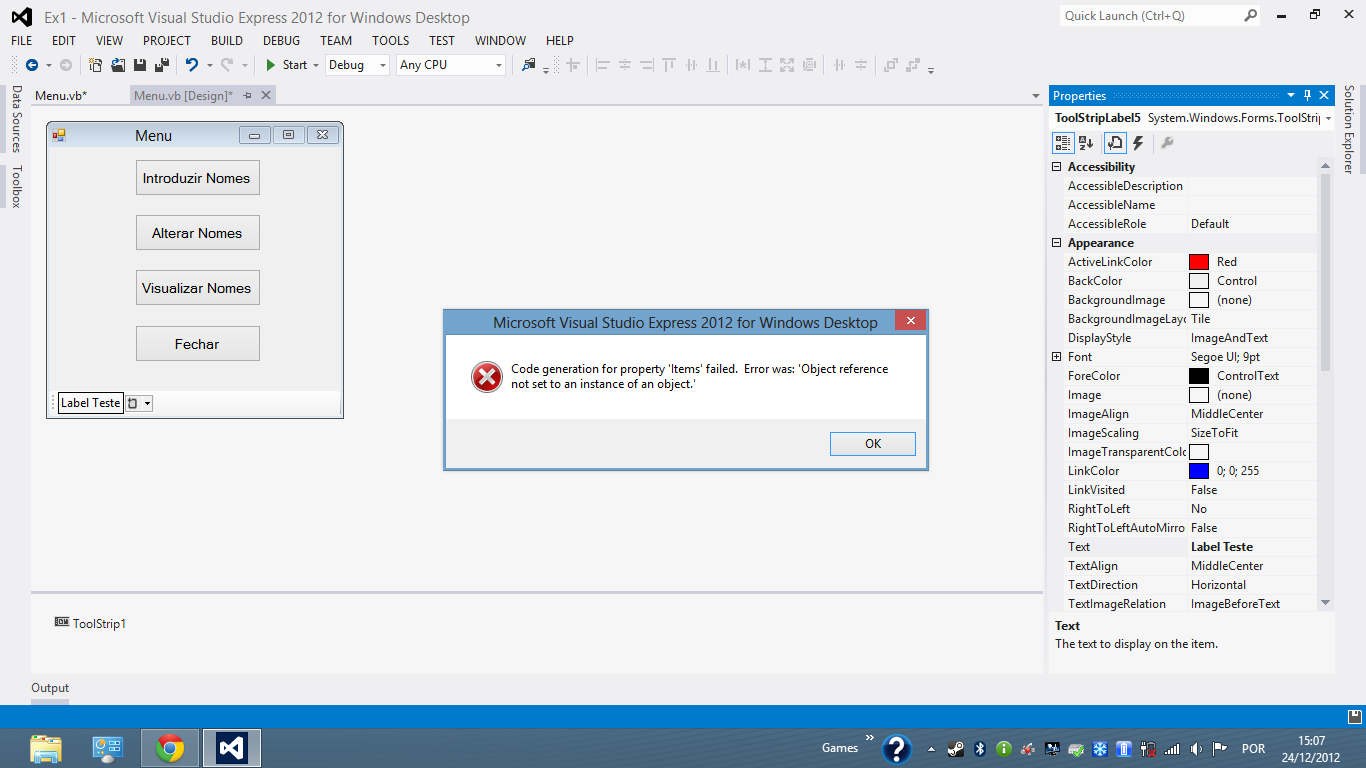1366x768 pixels.
Task: Click the Align Tops layout icon
Action: (669, 65)
